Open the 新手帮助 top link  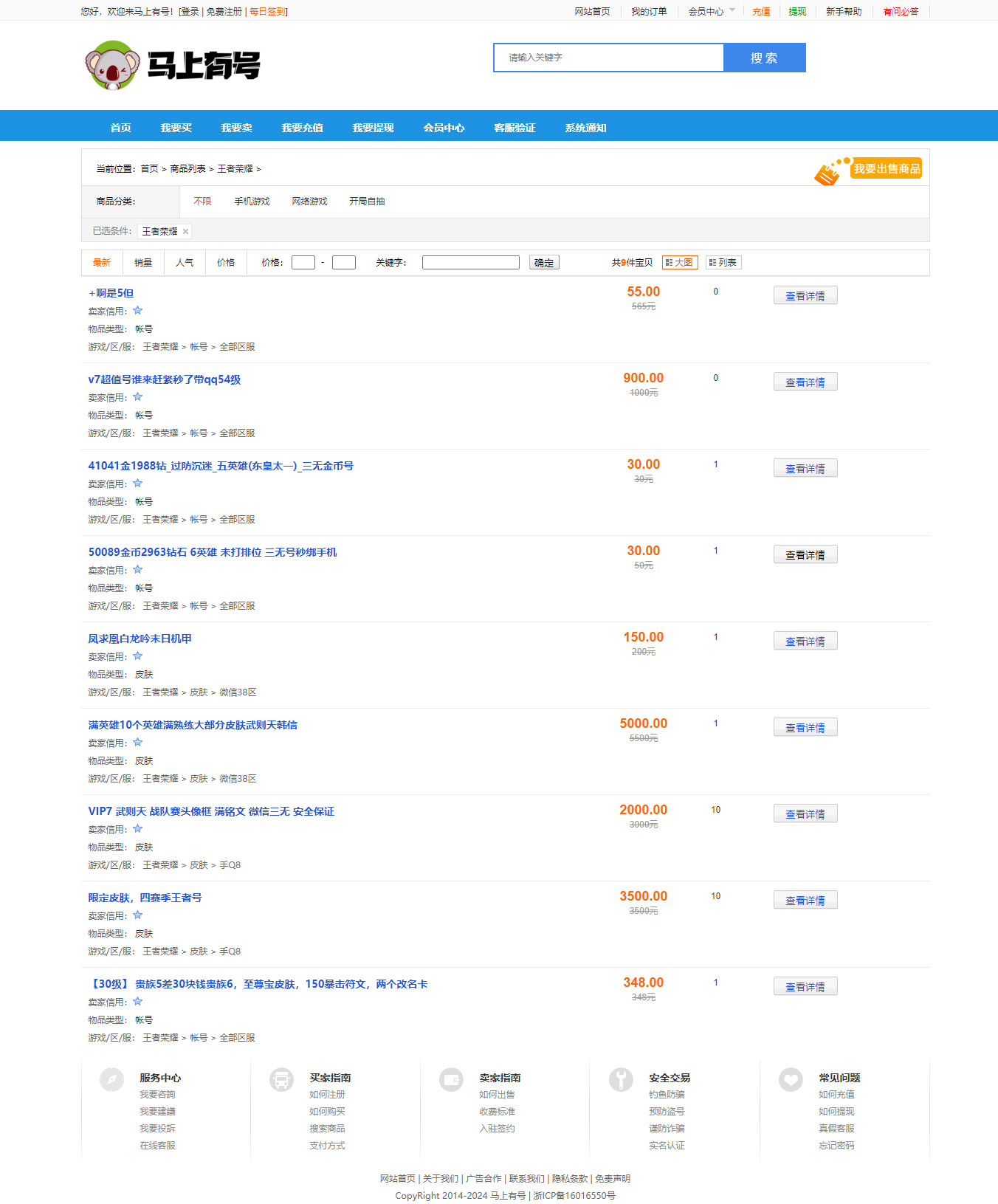[x=844, y=12]
